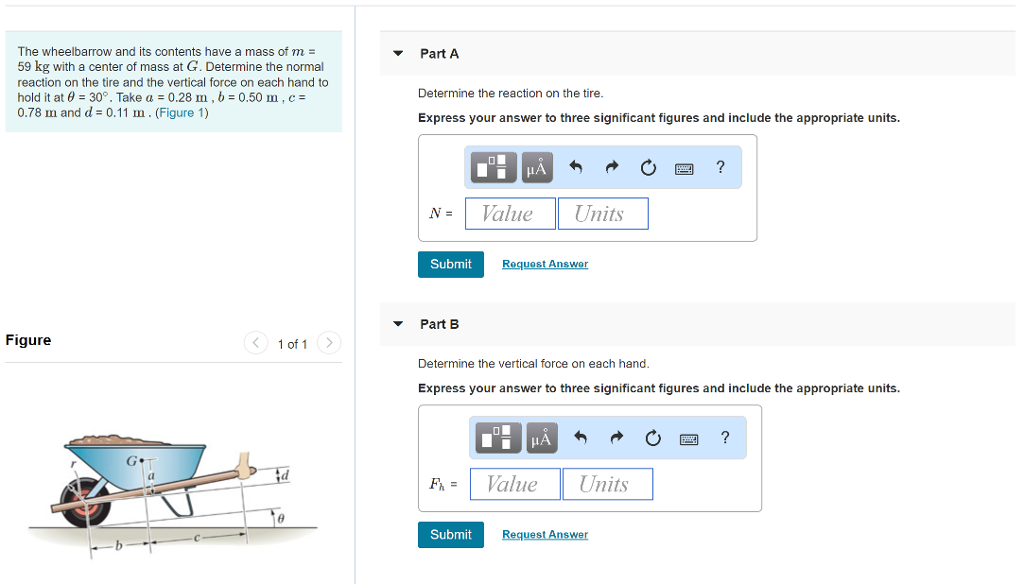
Task: Submit the Part A answer
Action: [450, 264]
